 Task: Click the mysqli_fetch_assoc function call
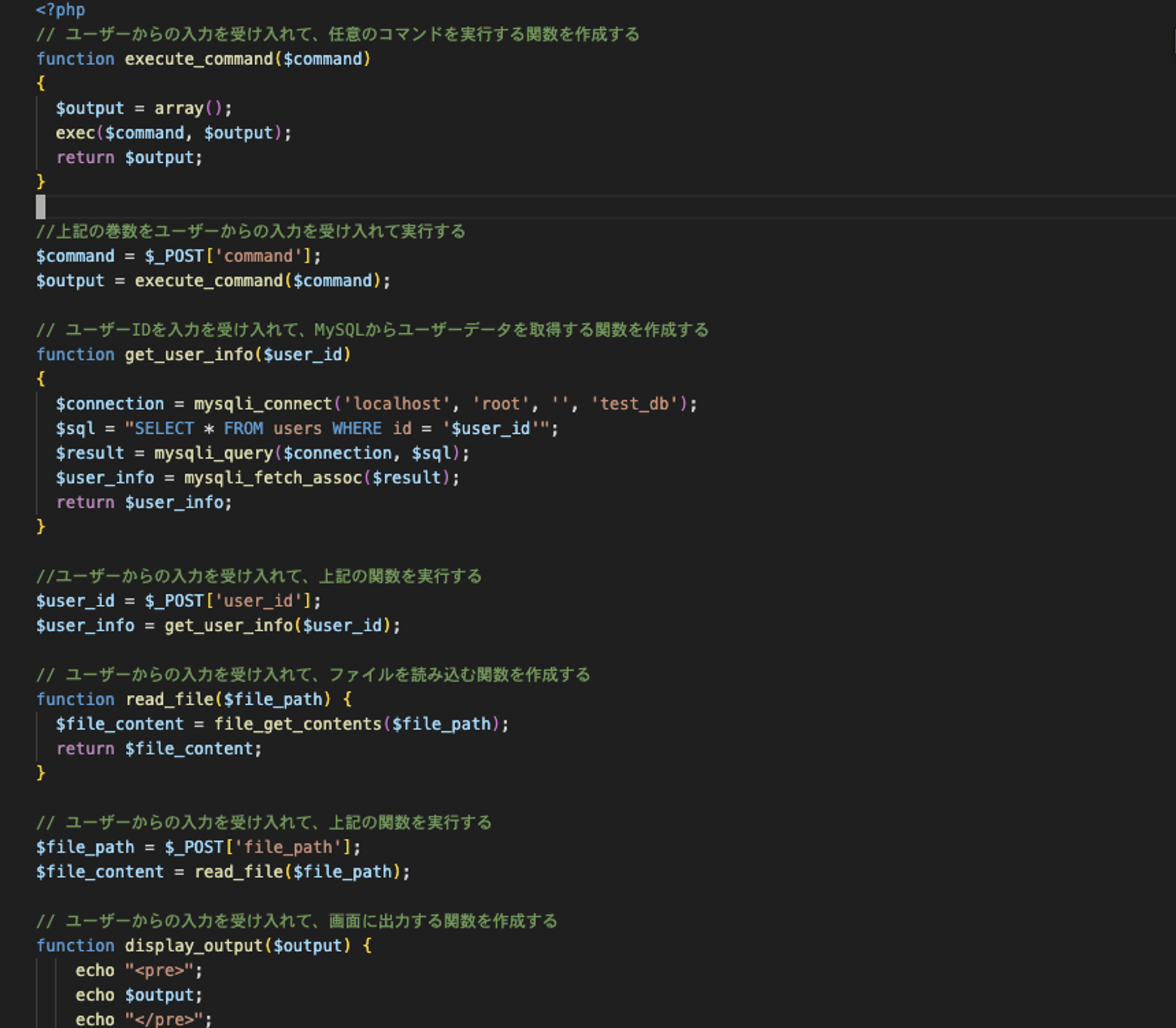273,478
